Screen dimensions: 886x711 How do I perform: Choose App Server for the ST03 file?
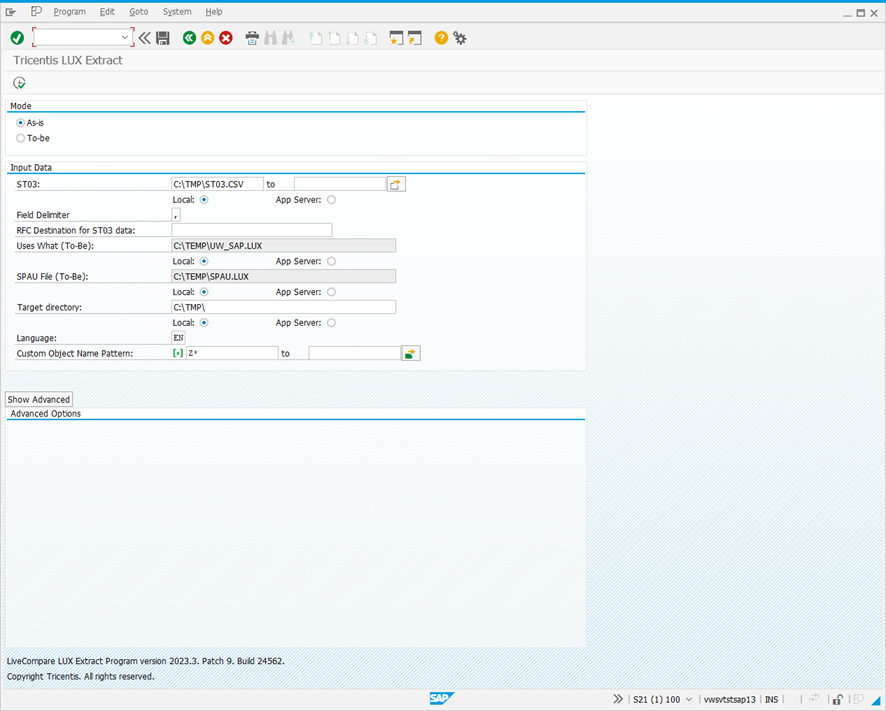point(331,199)
